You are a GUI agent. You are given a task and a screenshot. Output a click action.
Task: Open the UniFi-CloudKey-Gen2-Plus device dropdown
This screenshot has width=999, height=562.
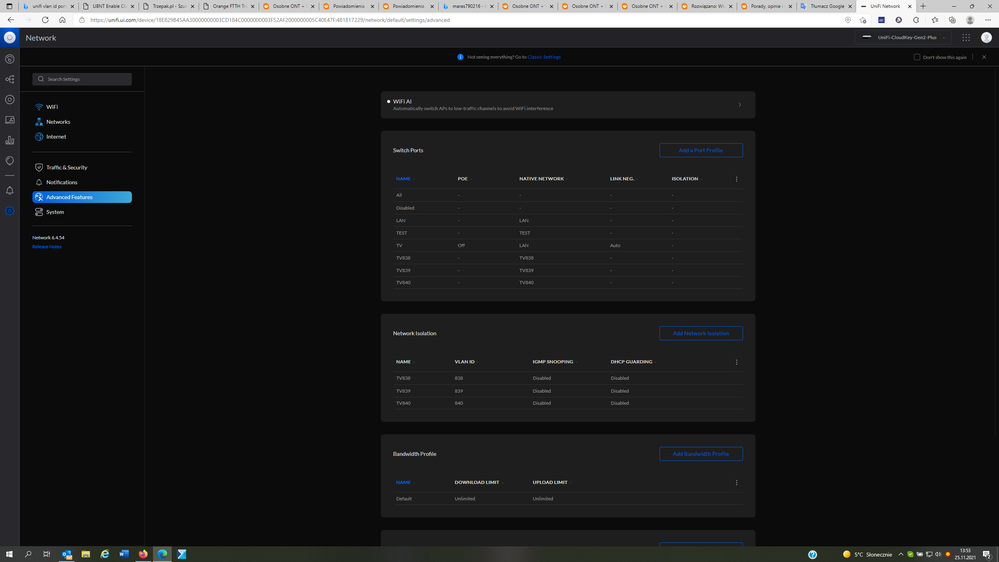coord(906,38)
